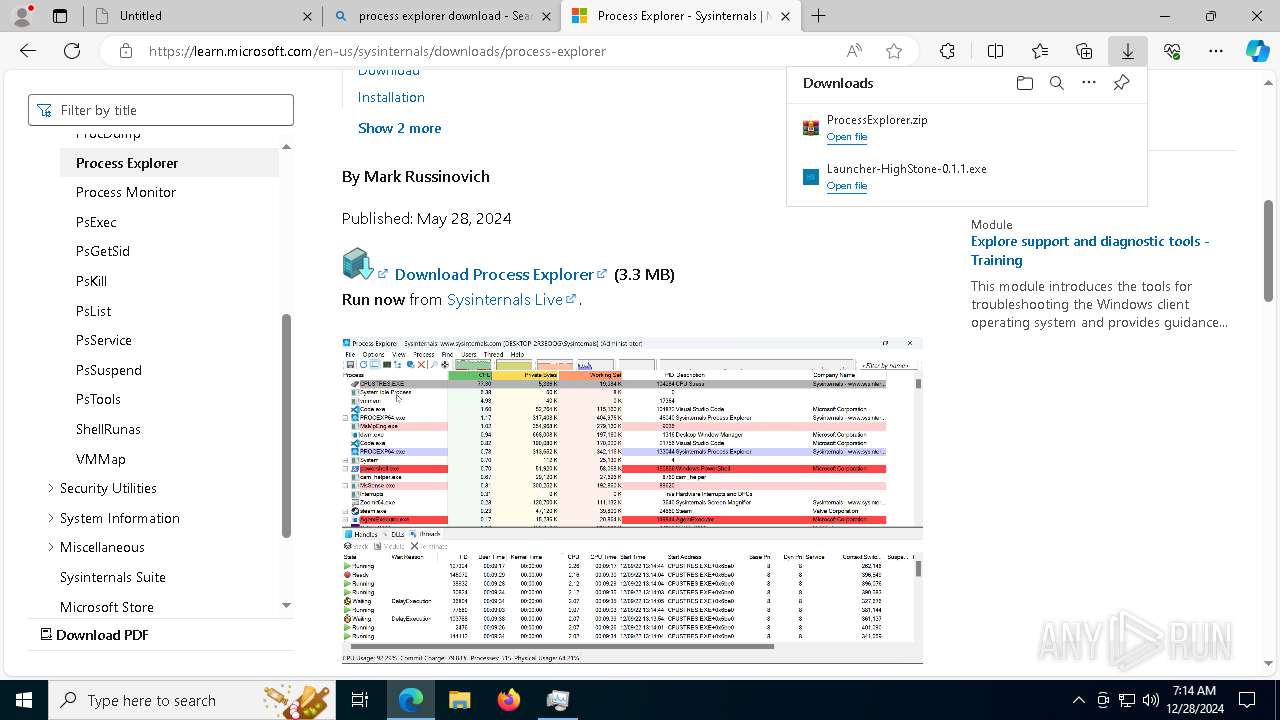Screen dimensions: 1280x720
Task: Click the Download PDF button
Action: pyautogui.click(x=94, y=635)
